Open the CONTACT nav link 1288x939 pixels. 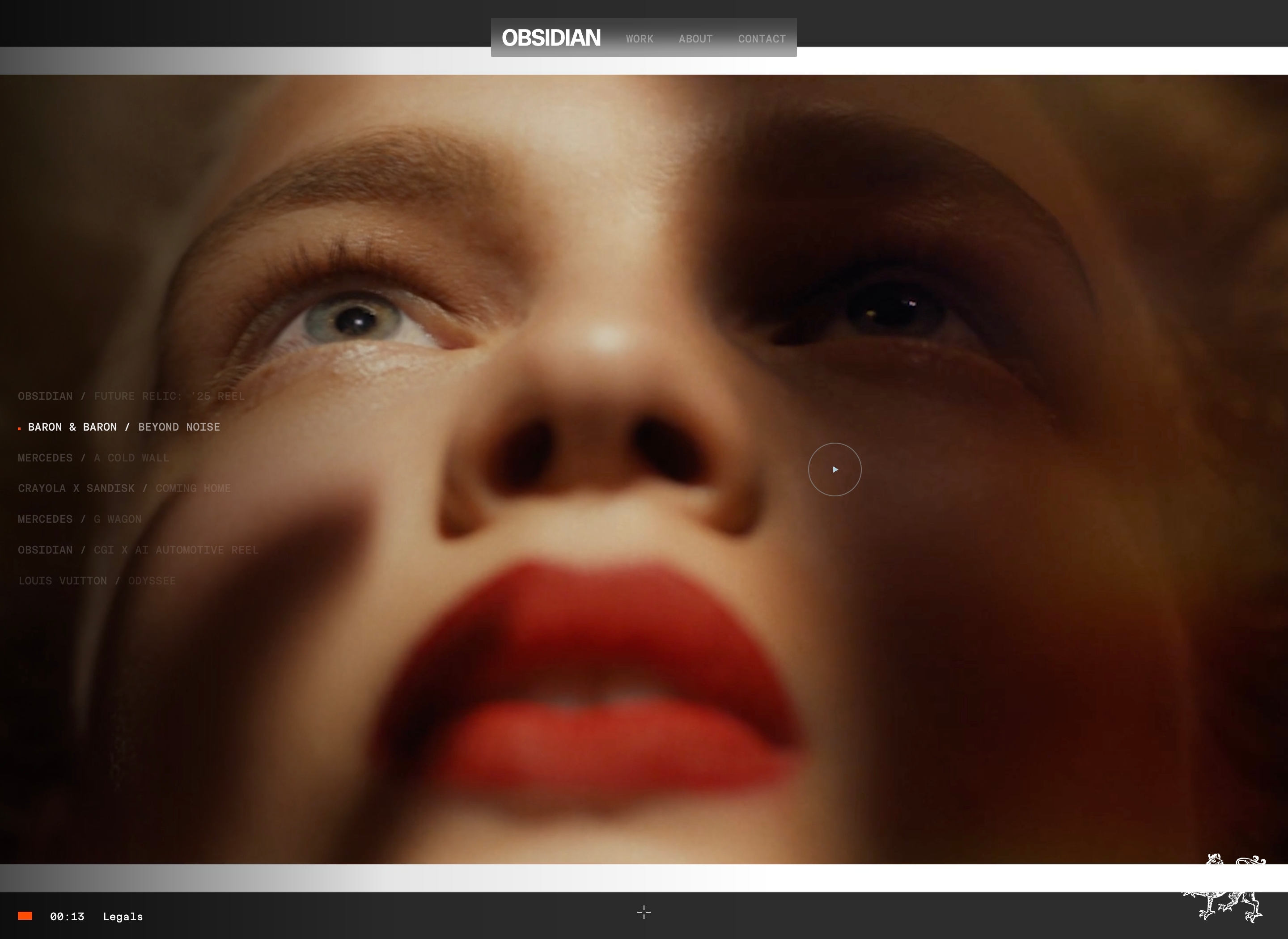[762, 39]
